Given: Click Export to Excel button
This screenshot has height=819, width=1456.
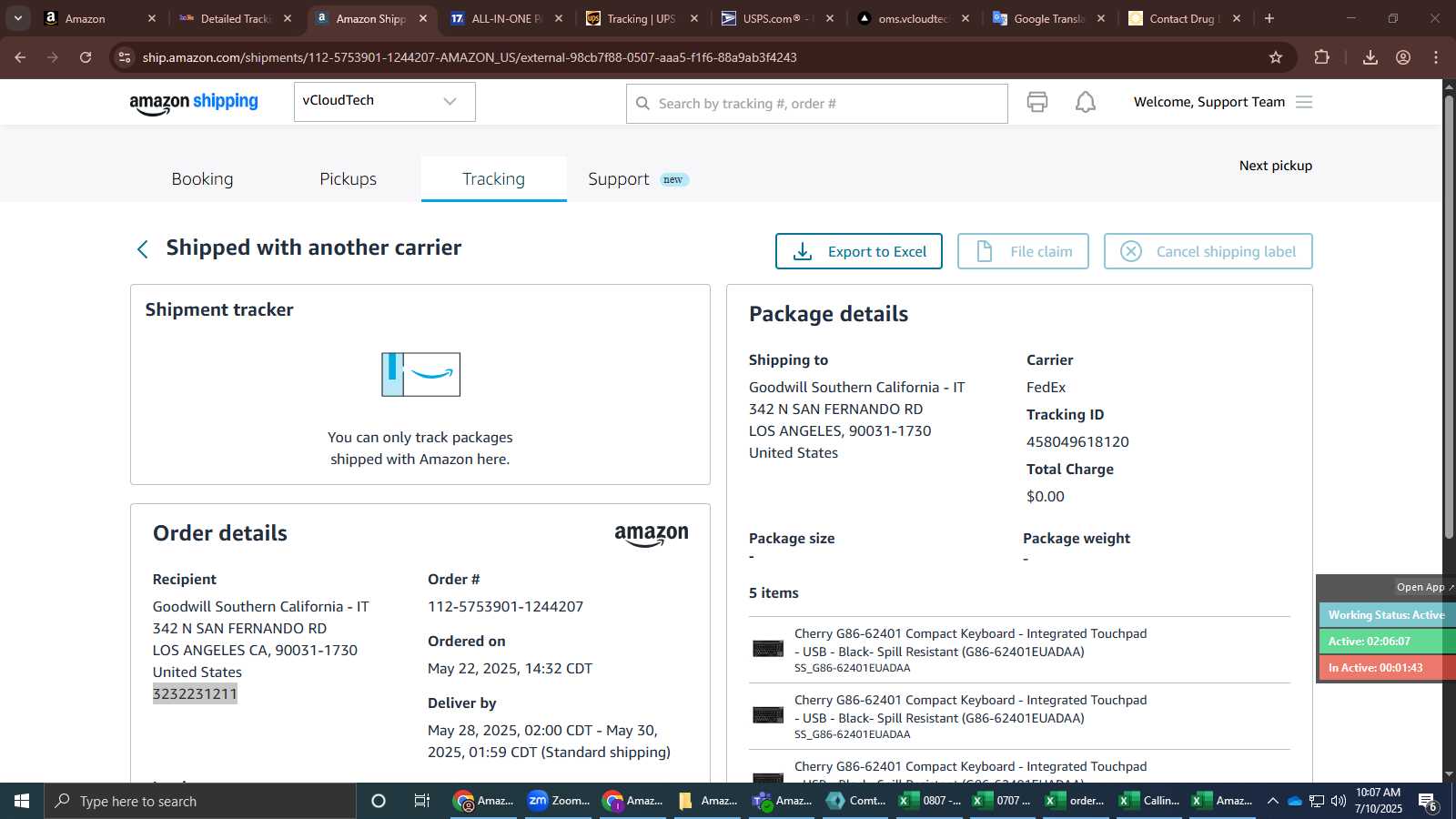Looking at the screenshot, I should click(x=858, y=251).
